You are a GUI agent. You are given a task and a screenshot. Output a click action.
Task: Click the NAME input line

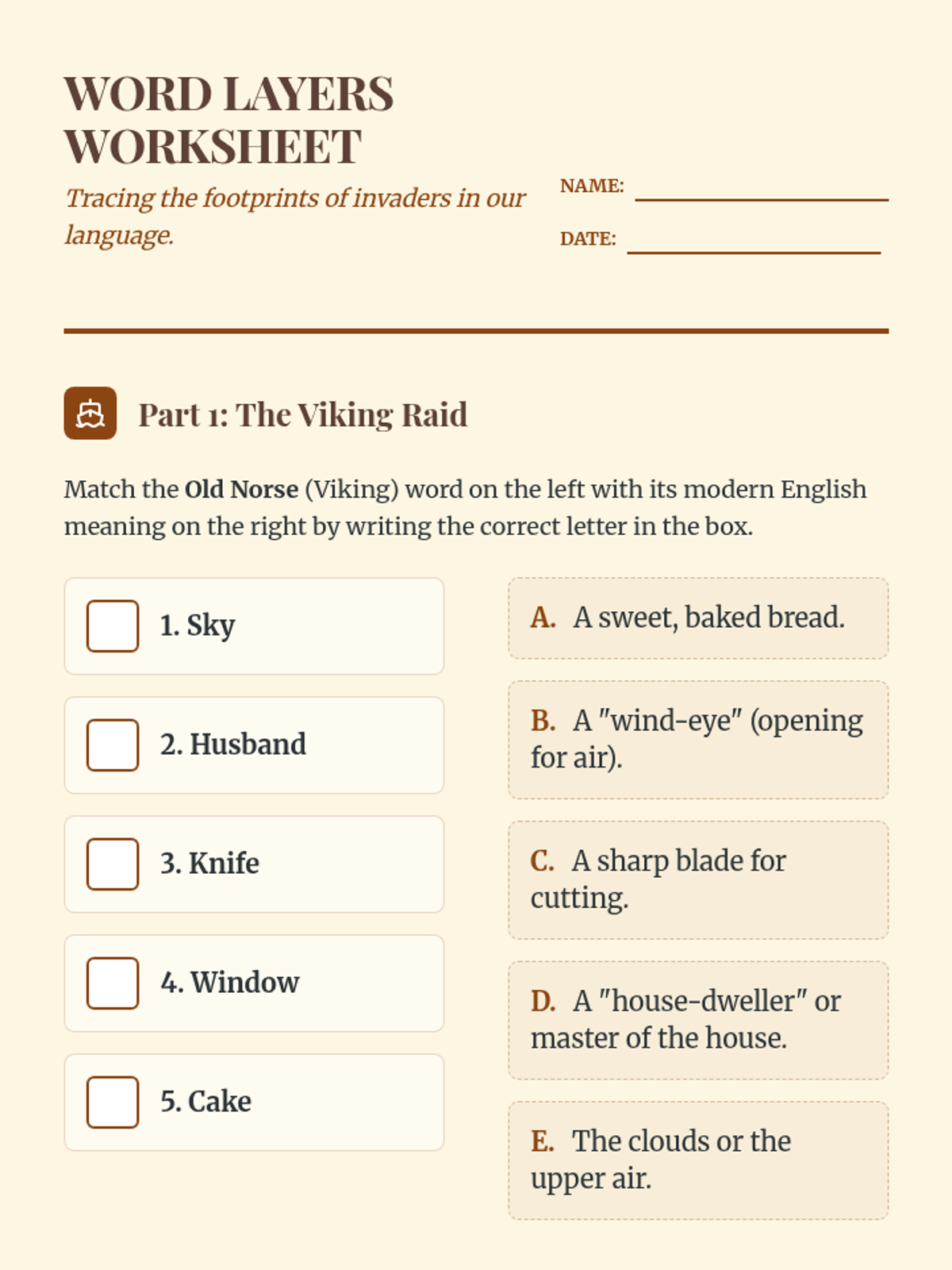click(x=762, y=189)
